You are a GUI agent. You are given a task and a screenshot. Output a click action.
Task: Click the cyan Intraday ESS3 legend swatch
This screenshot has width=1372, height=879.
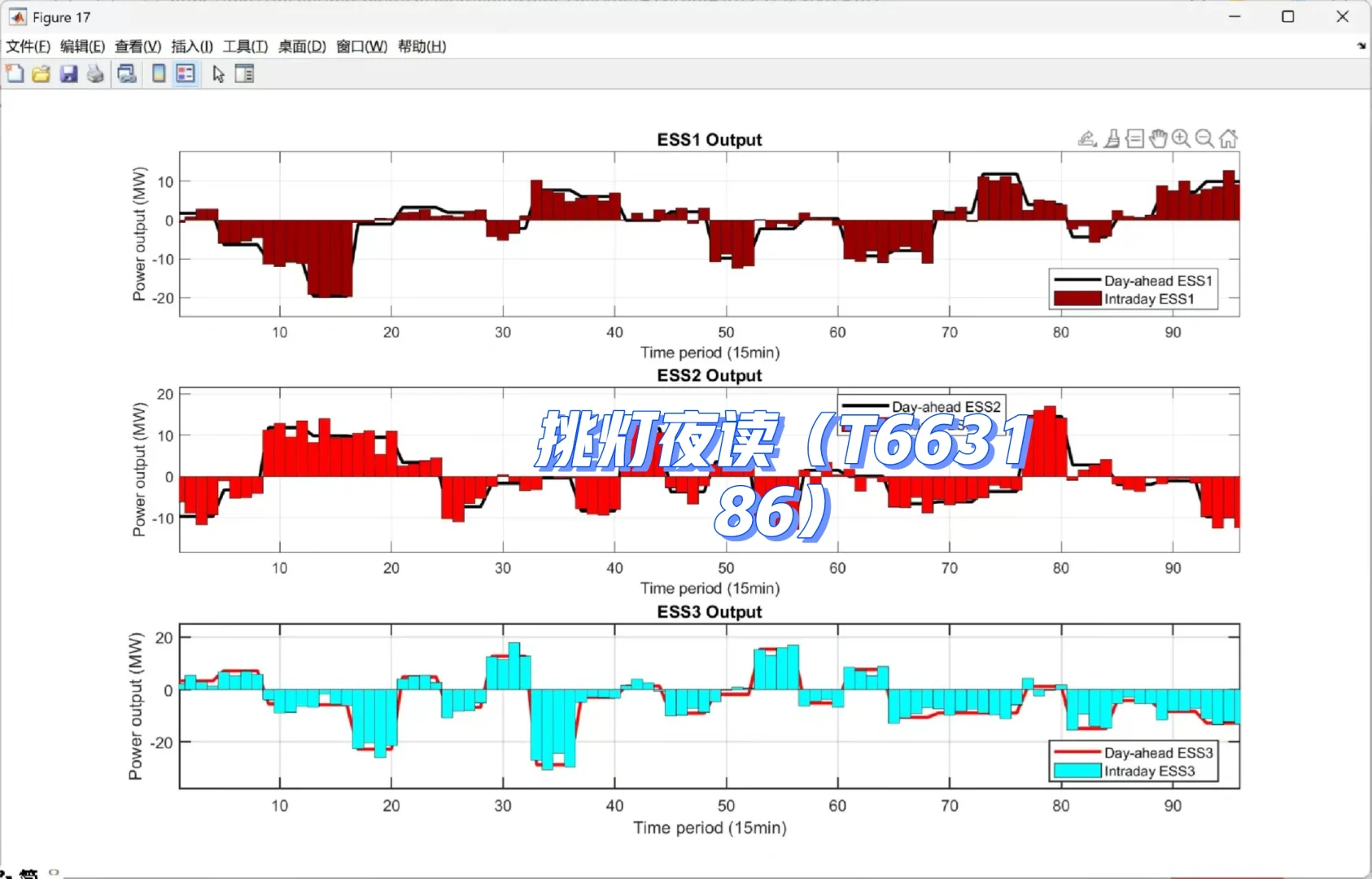(x=1077, y=771)
